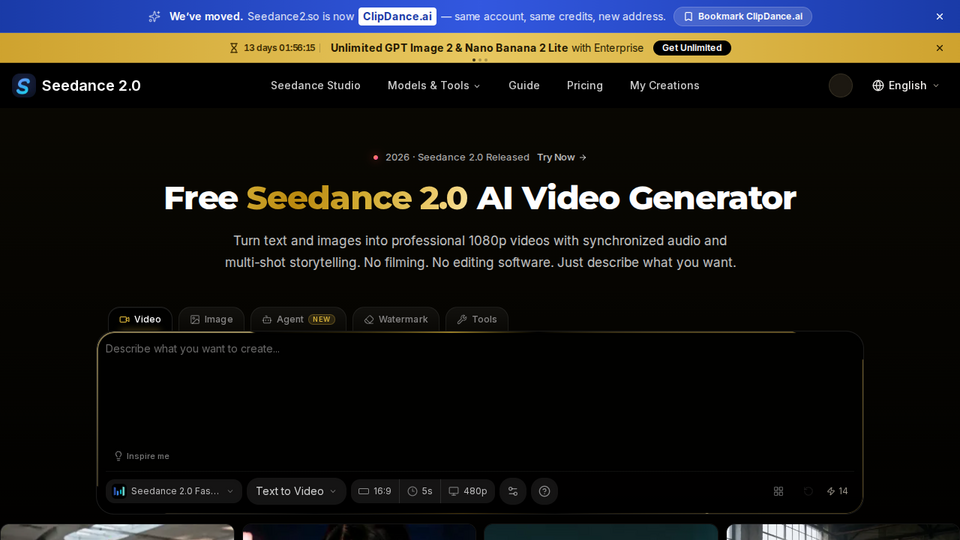Open My Creations

pyautogui.click(x=664, y=86)
